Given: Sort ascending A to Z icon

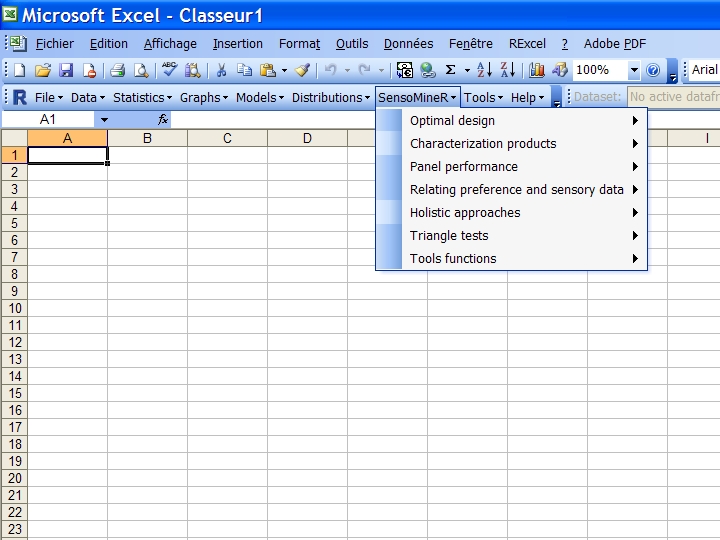Looking at the screenshot, I should point(484,70).
